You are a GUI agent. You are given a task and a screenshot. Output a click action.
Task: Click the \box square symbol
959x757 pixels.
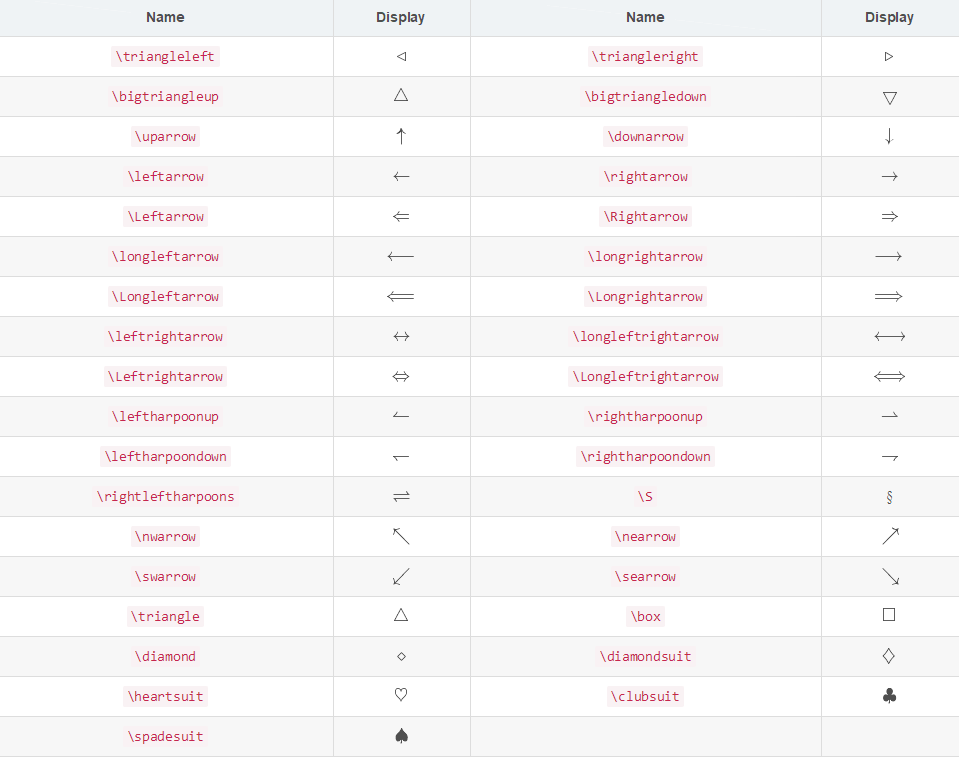889,615
